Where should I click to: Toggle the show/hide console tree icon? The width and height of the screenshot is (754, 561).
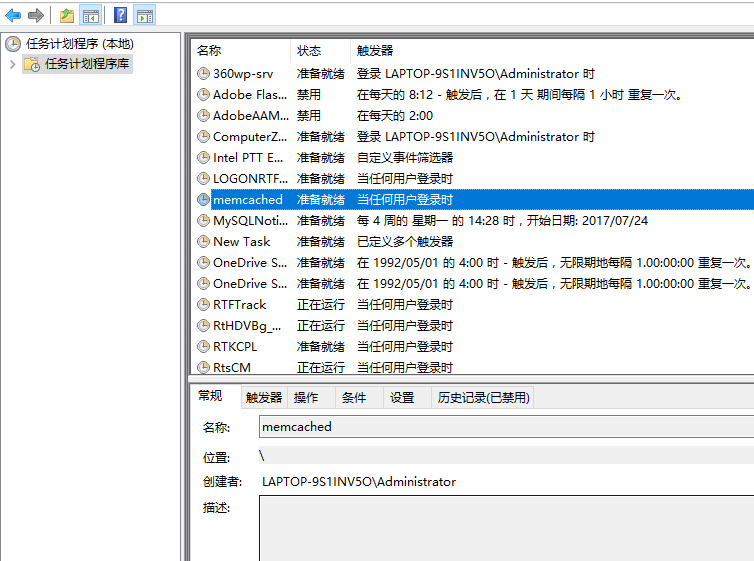(x=91, y=15)
